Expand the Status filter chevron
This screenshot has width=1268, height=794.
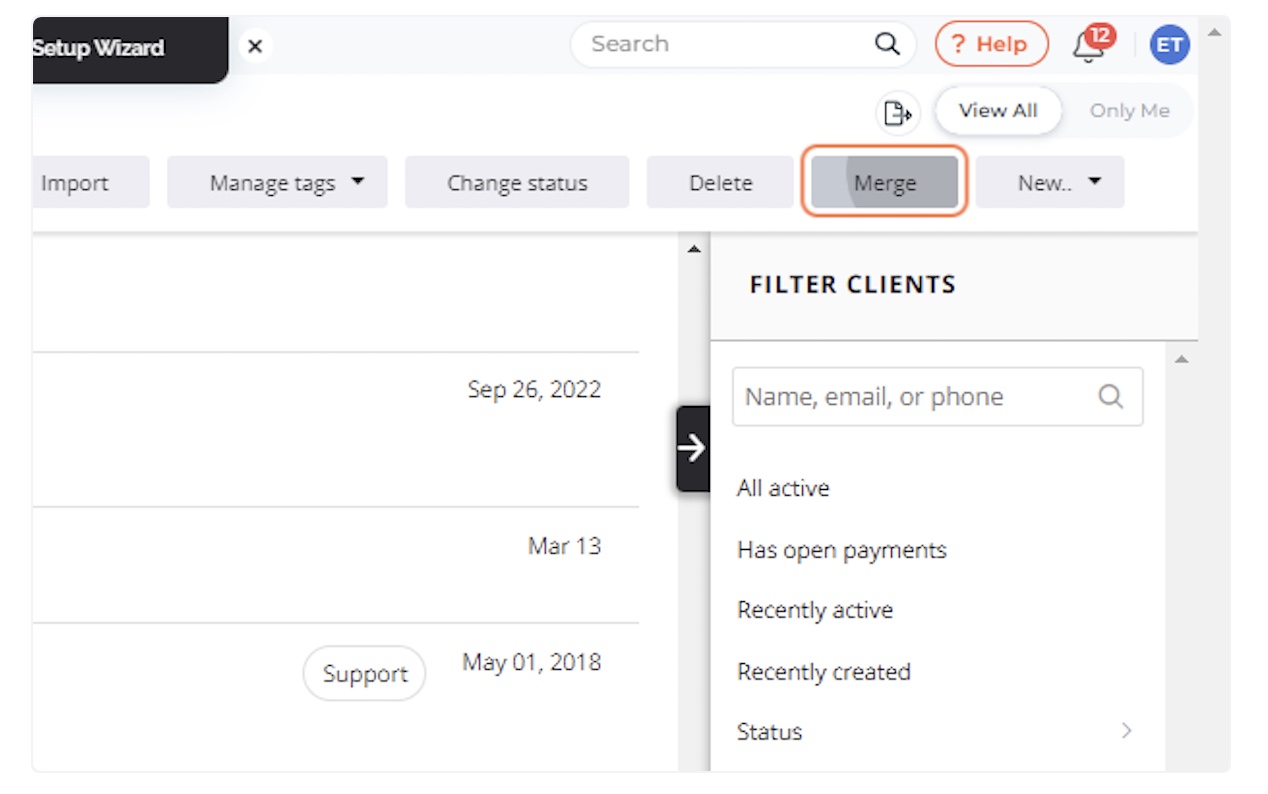(1128, 731)
